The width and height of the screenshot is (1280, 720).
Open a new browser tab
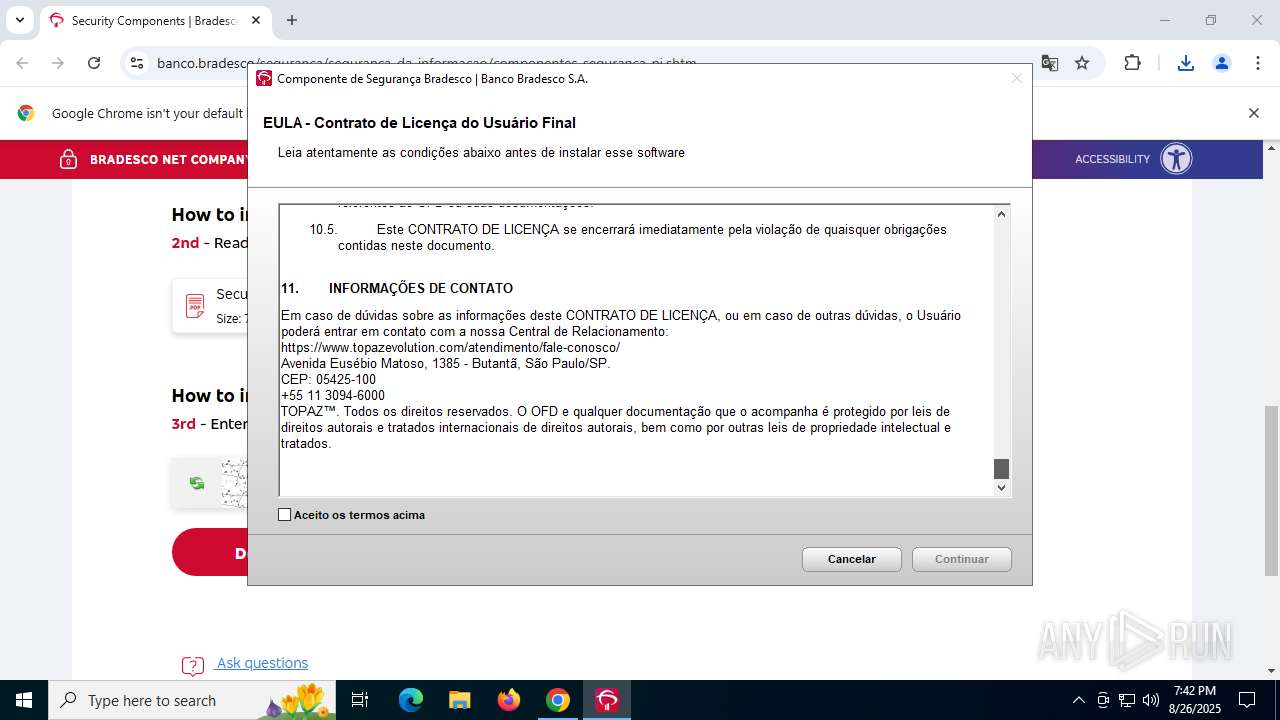(292, 20)
